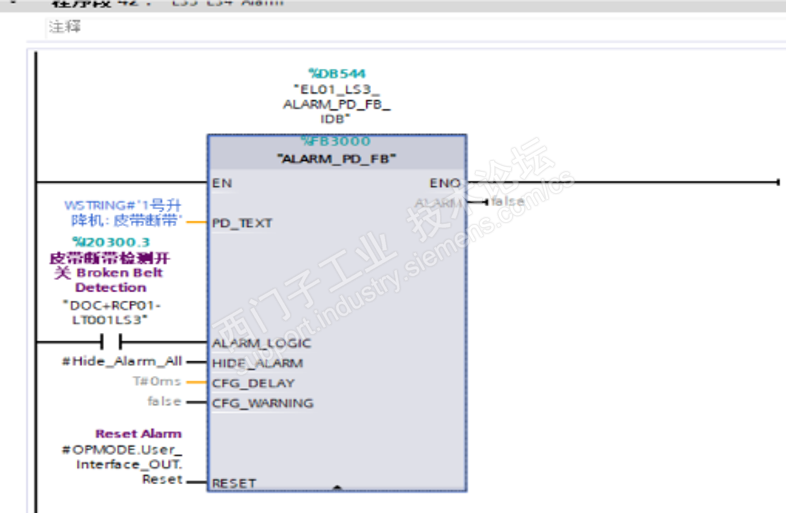Select the normally open contact

(x=111, y=342)
